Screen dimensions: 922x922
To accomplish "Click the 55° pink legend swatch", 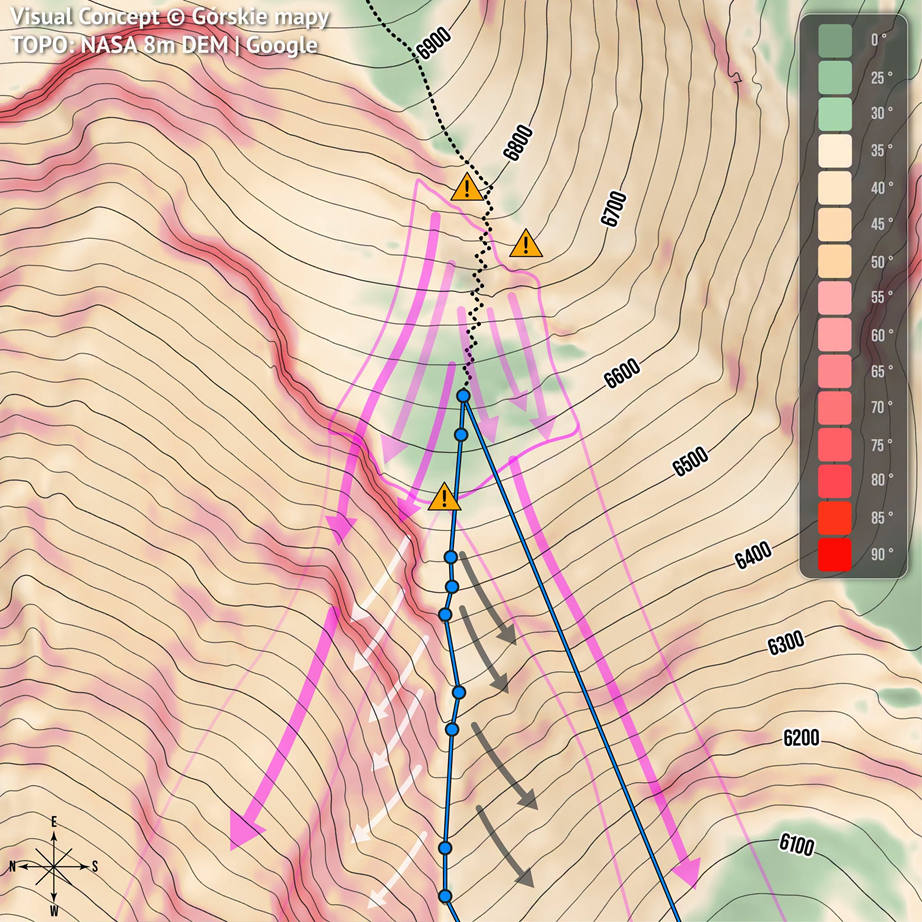I will 834,298.
